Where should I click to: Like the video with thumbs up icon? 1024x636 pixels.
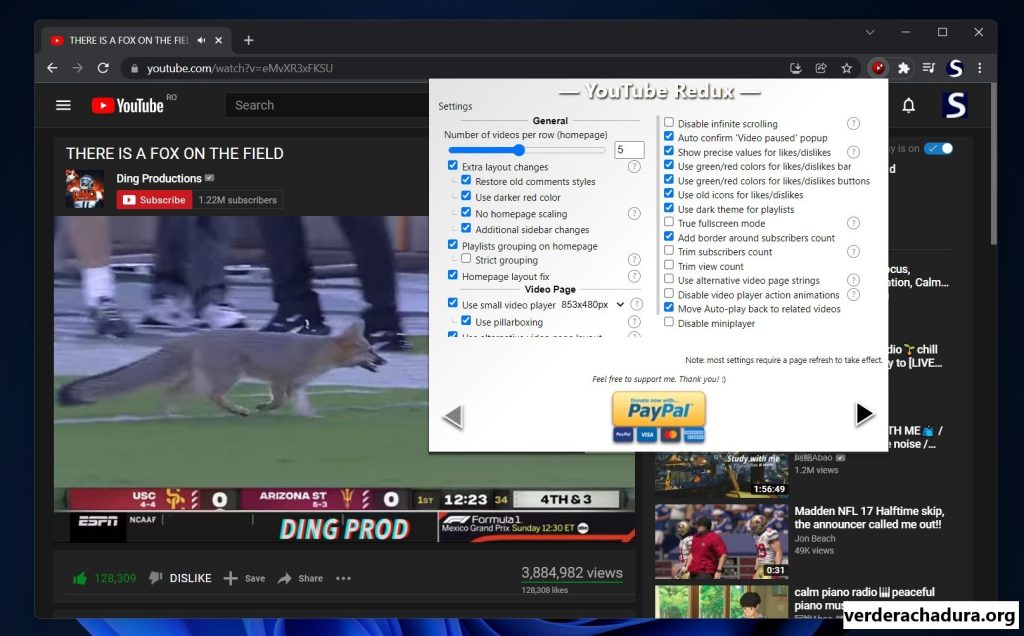80,578
